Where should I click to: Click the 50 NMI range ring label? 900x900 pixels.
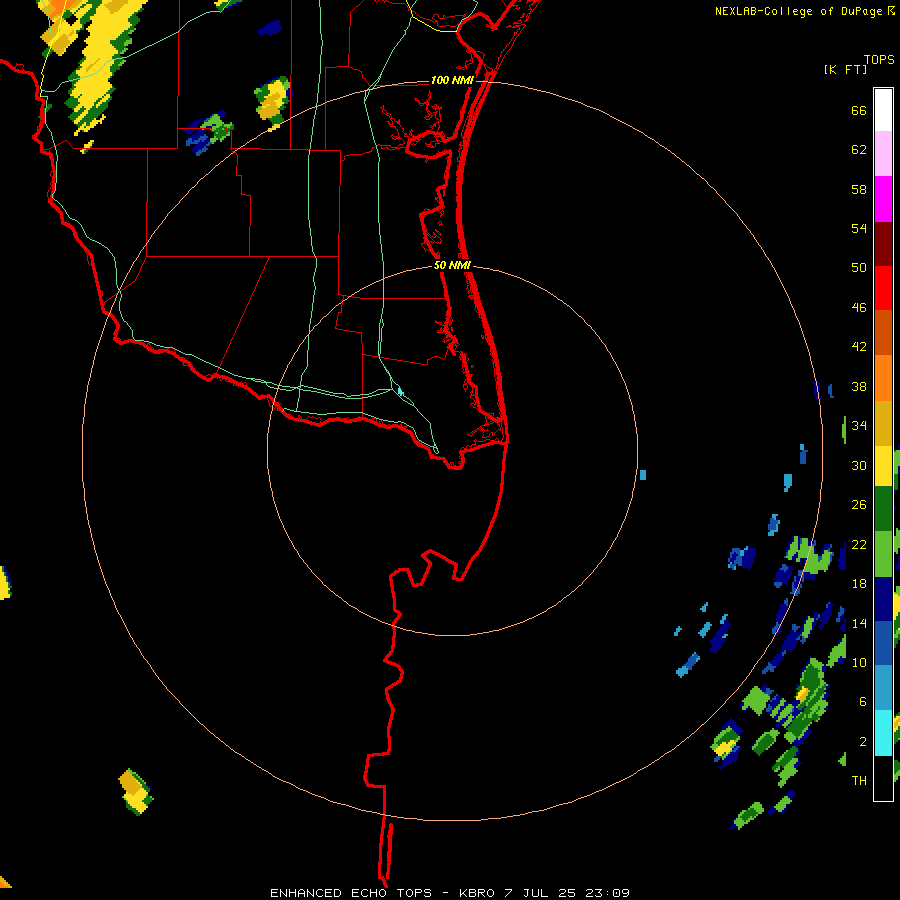[x=452, y=265]
